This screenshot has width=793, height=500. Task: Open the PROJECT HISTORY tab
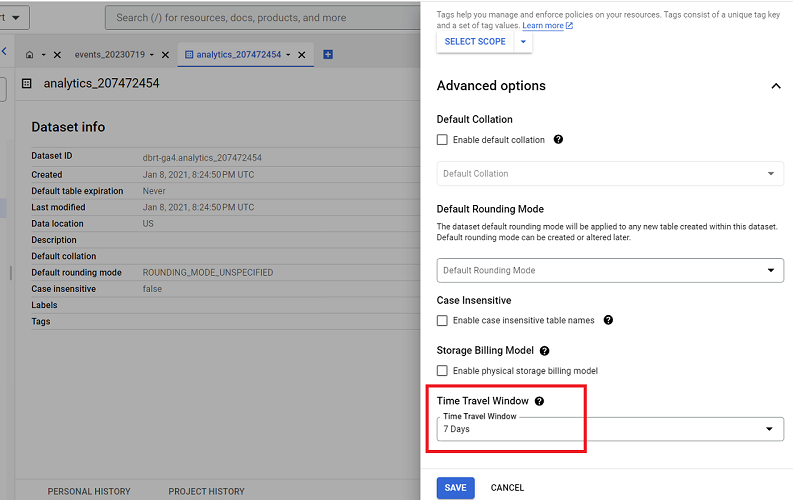(x=206, y=491)
